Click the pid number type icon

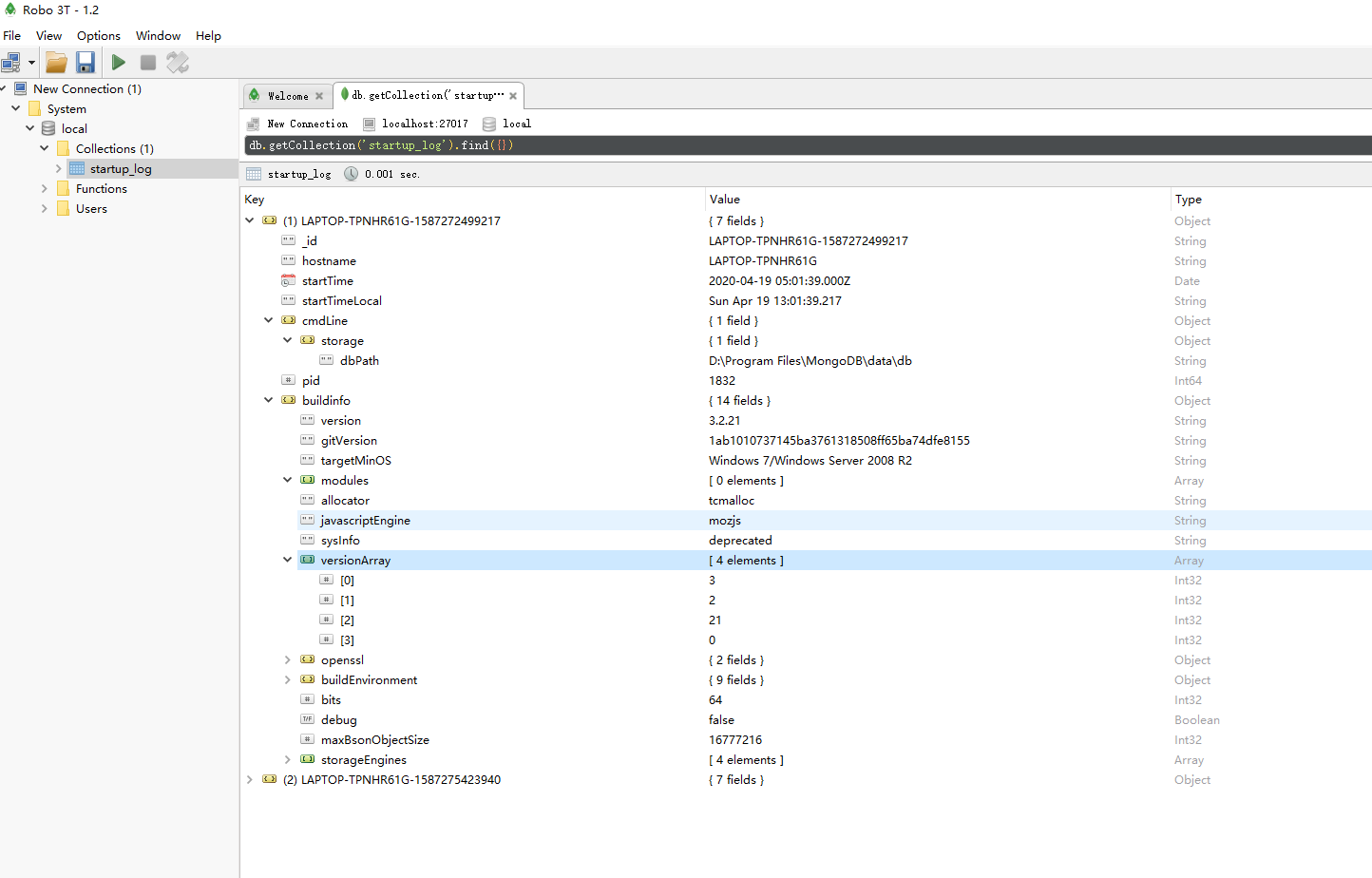click(x=288, y=380)
